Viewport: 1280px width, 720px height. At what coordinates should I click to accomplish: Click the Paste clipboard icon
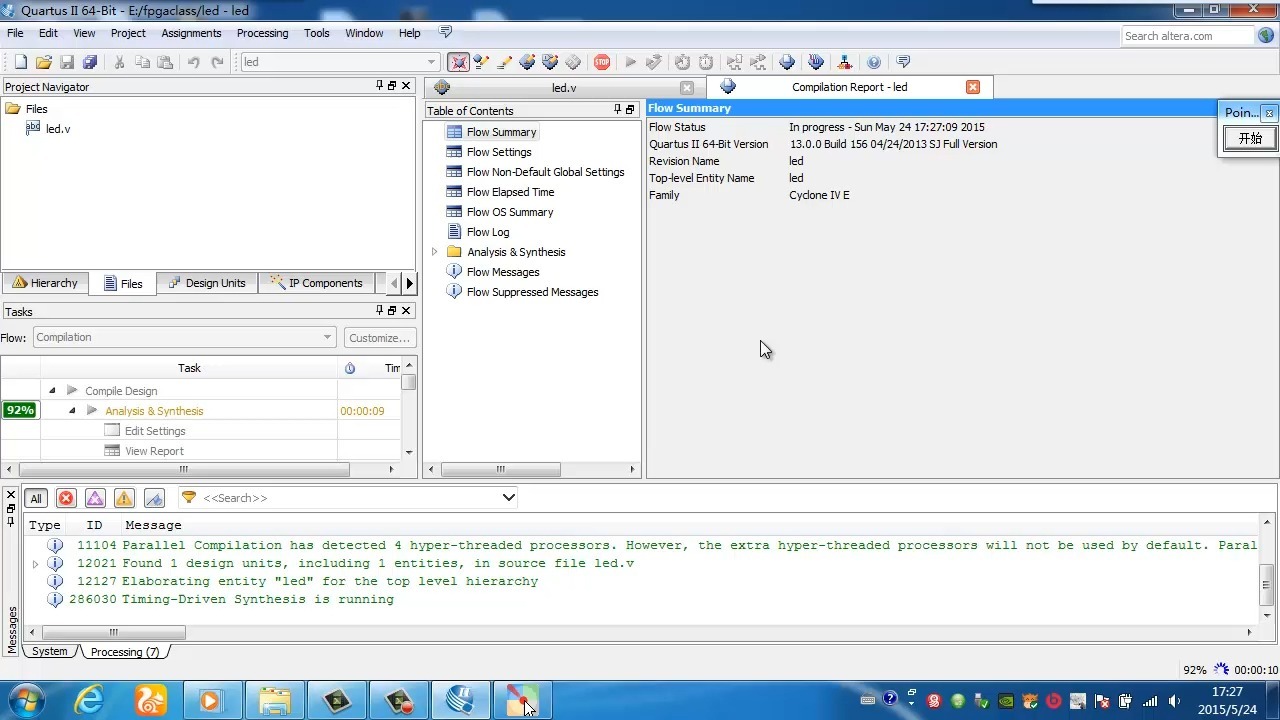[165, 62]
